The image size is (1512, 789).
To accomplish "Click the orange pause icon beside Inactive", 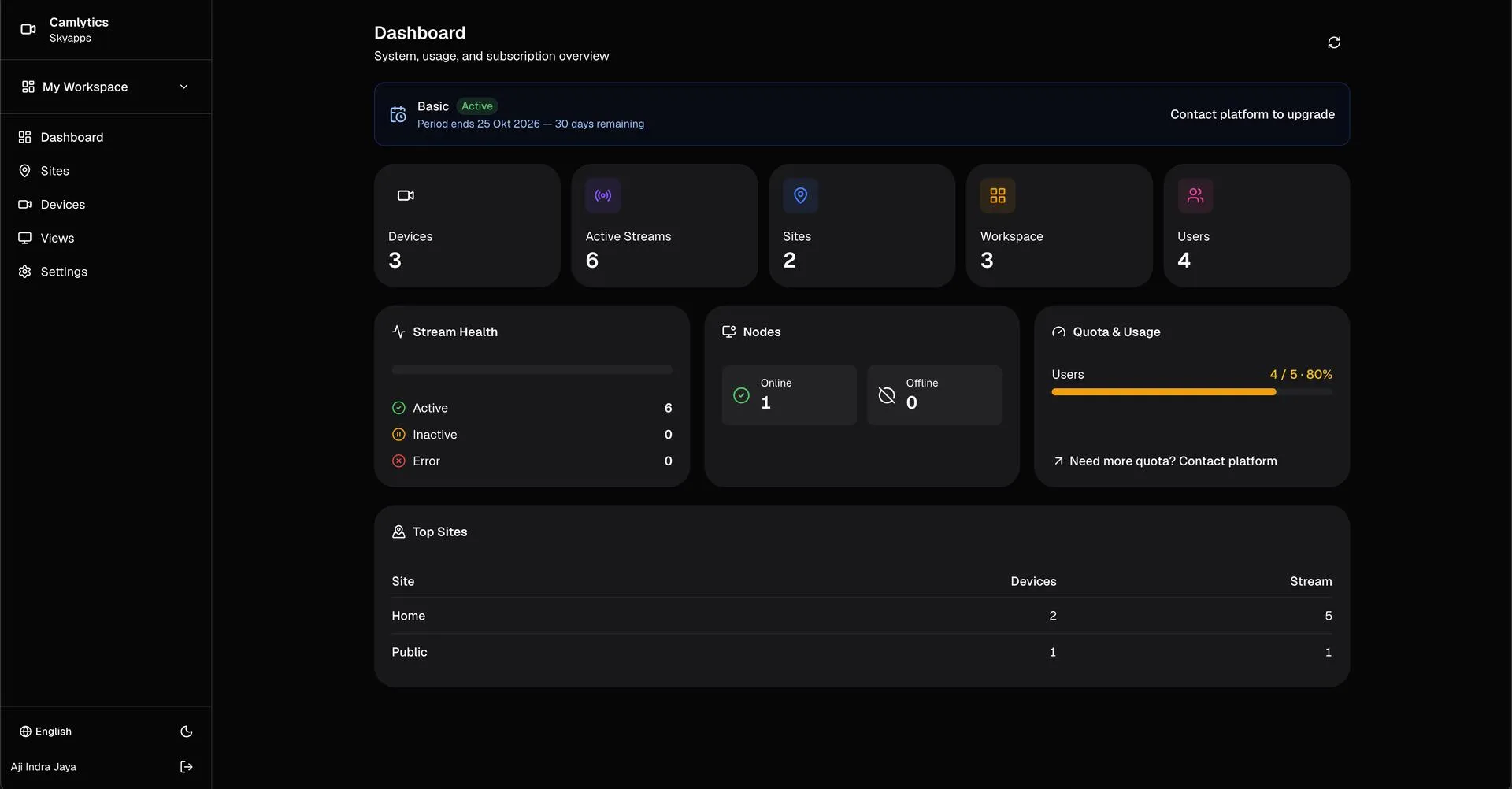I will tap(398, 435).
